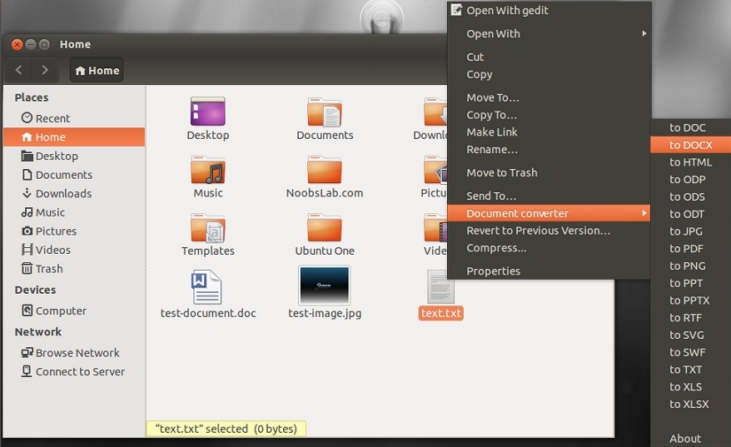Click the Pictures camera icon in sidebar
This screenshot has height=447, width=731.
pyautogui.click(x=27, y=231)
